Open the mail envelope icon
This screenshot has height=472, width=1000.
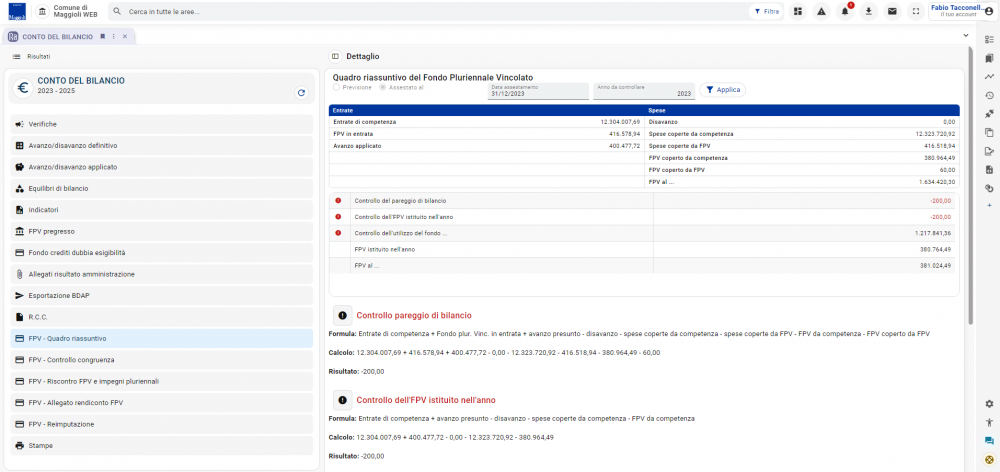tap(892, 11)
